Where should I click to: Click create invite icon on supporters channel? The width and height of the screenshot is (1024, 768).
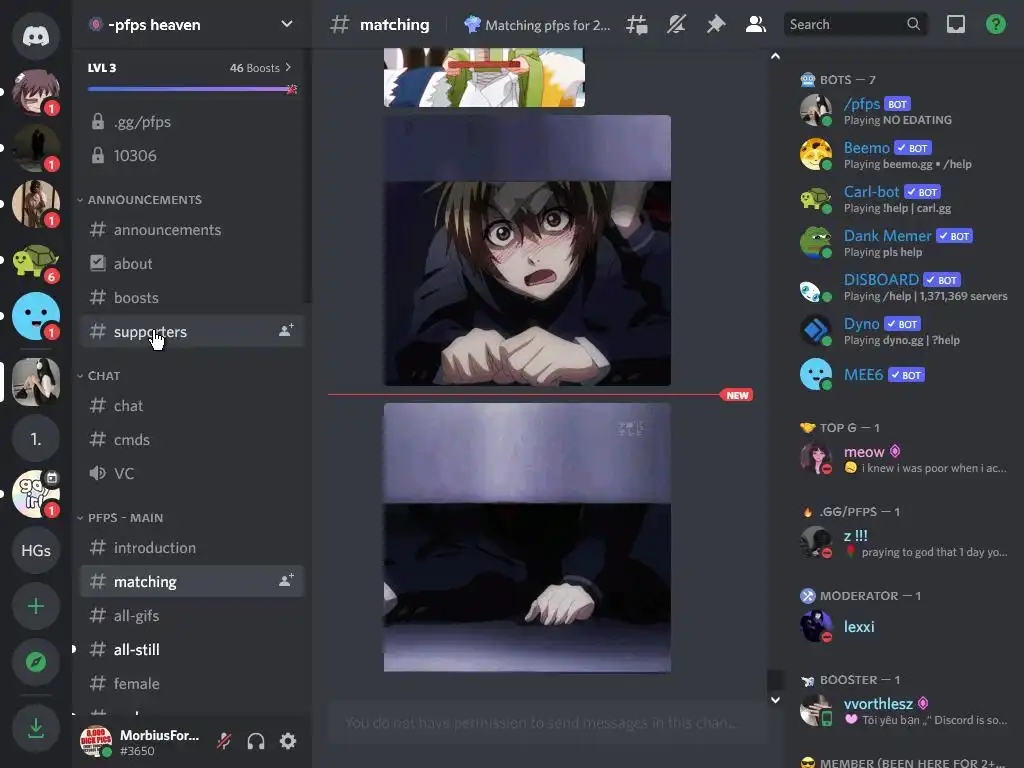pyautogui.click(x=286, y=330)
